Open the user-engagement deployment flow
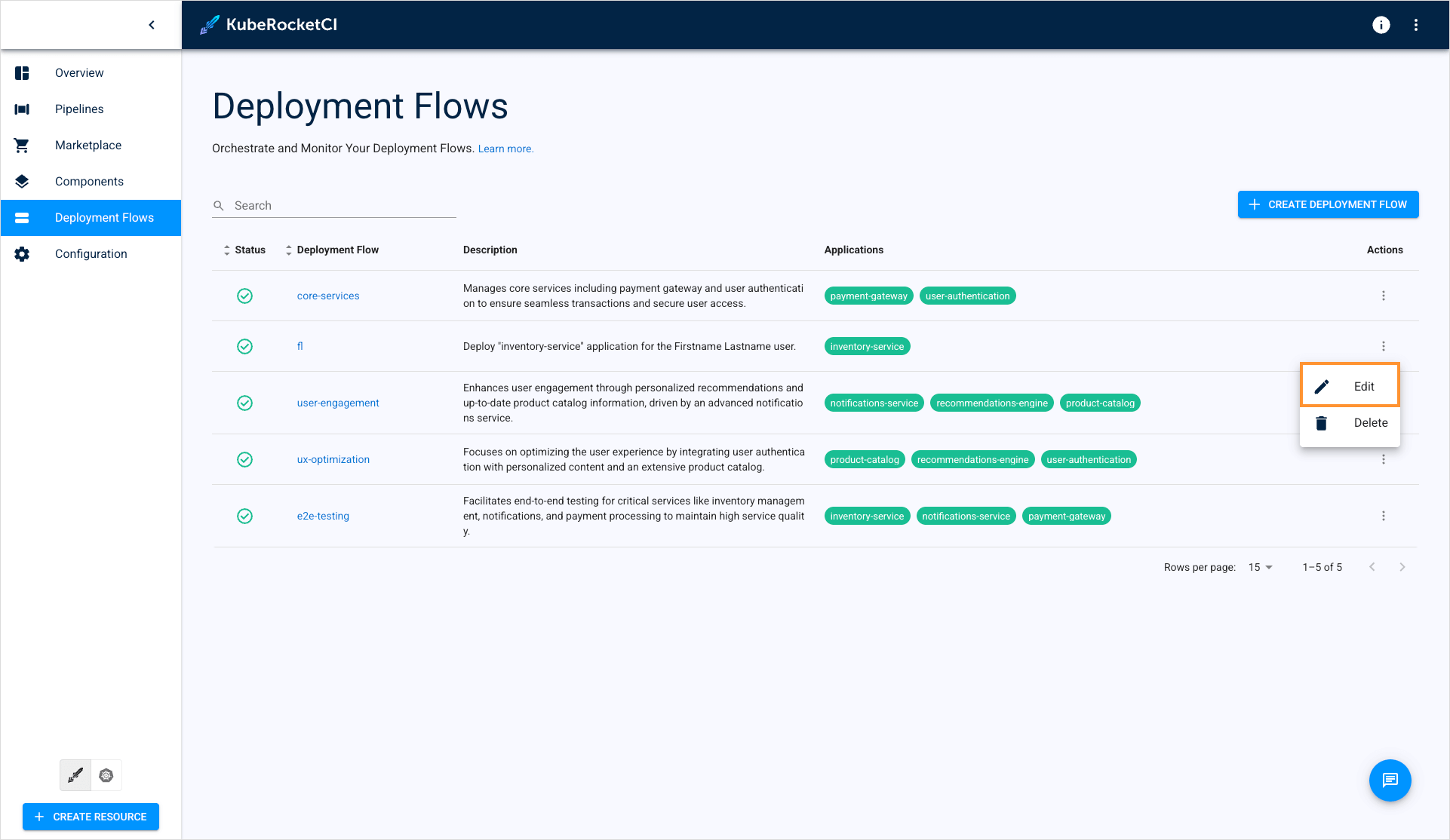The width and height of the screenshot is (1450, 840). coord(337,402)
